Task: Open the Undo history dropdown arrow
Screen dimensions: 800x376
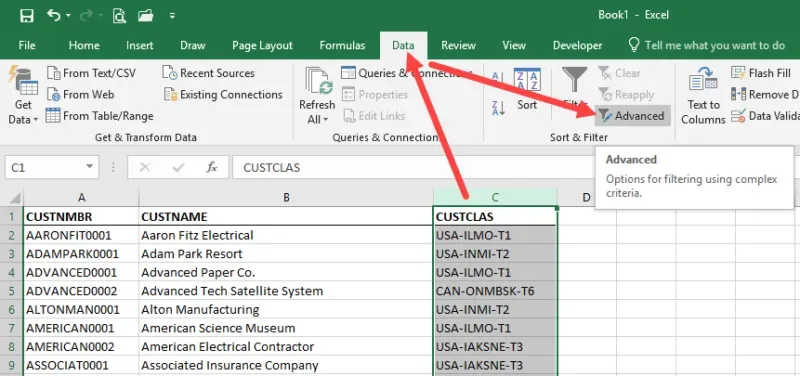Action: coord(68,16)
